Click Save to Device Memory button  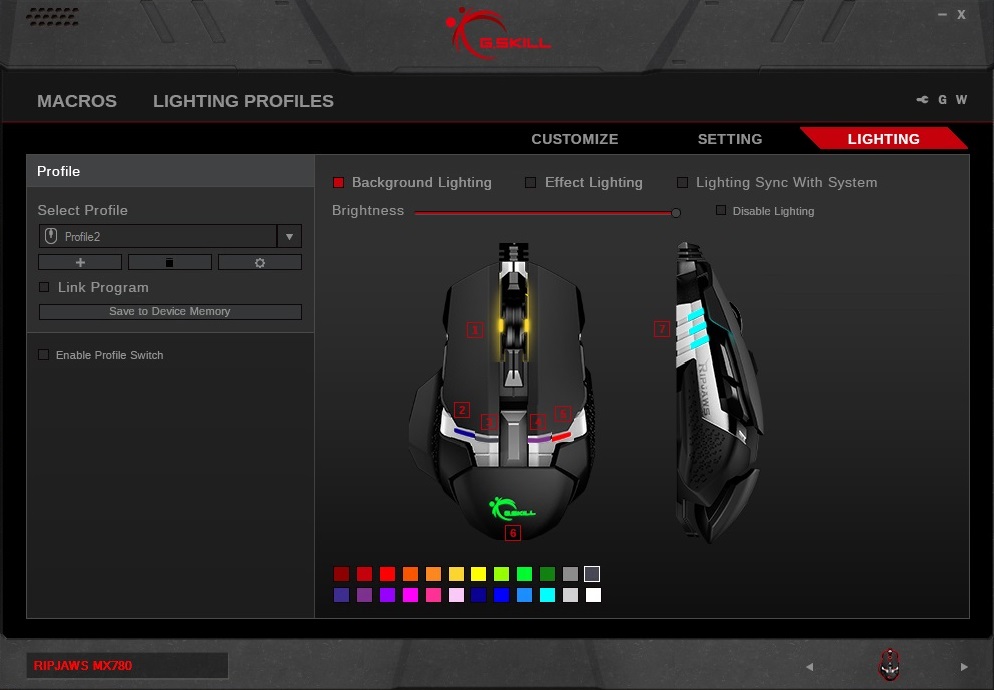pyautogui.click(x=170, y=311)
